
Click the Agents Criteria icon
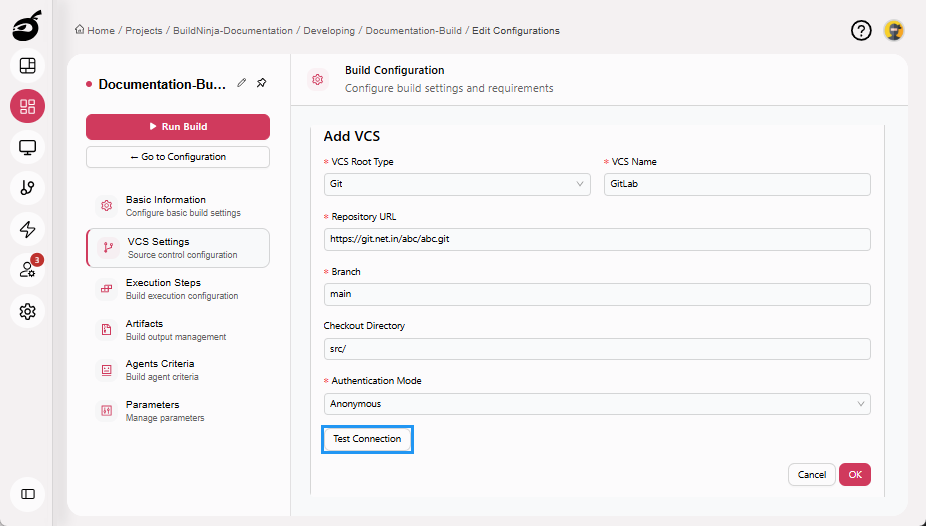tap(106, 370)
